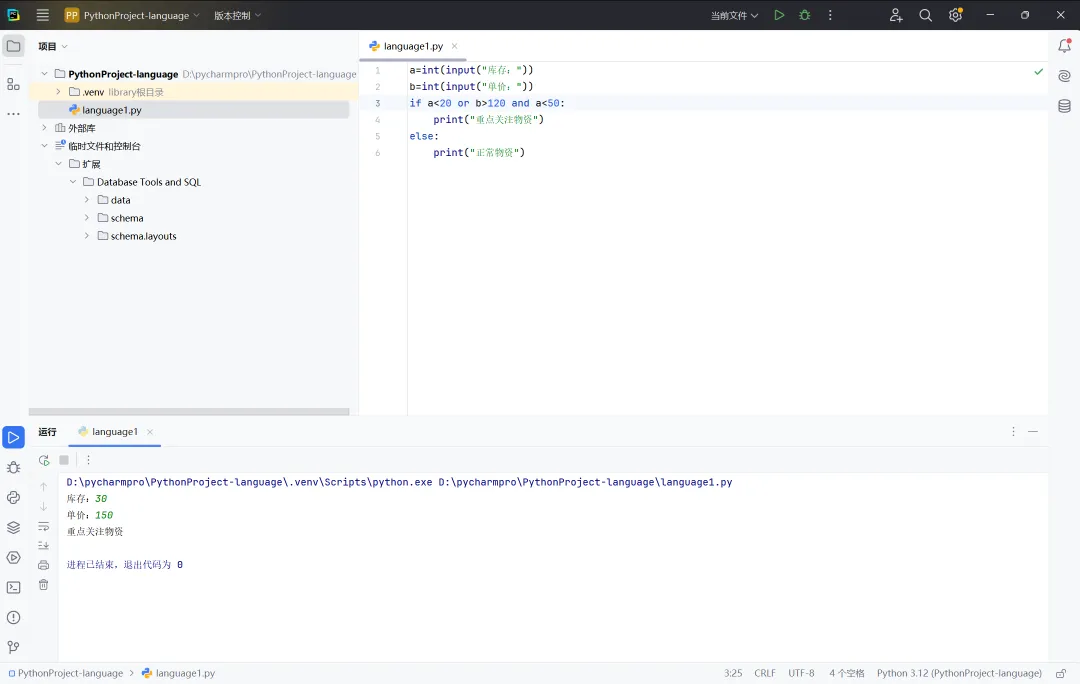Open the 当前文件 run configuration dropdown
Screen dimensions: 1080x684
click(734, 15)
